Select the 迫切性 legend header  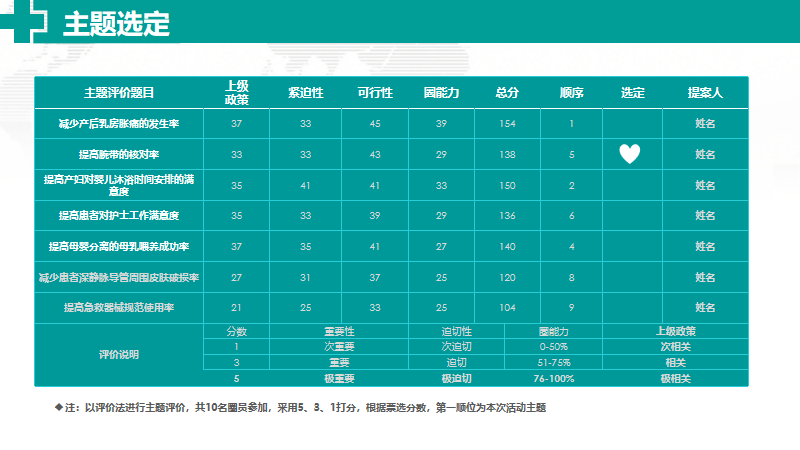point(457,332)
